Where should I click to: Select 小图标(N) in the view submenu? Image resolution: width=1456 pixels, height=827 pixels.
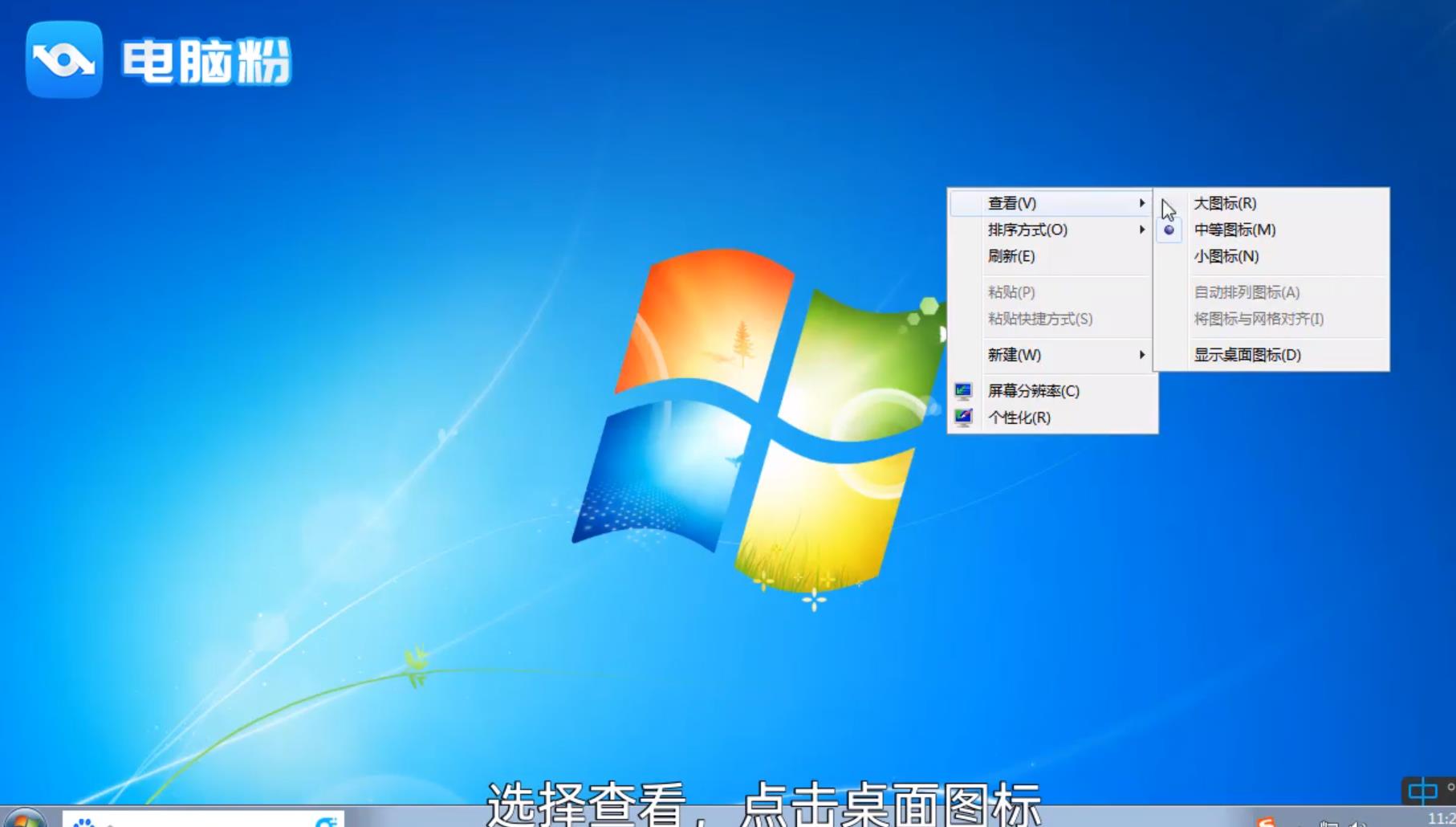tap(1272, 256)
